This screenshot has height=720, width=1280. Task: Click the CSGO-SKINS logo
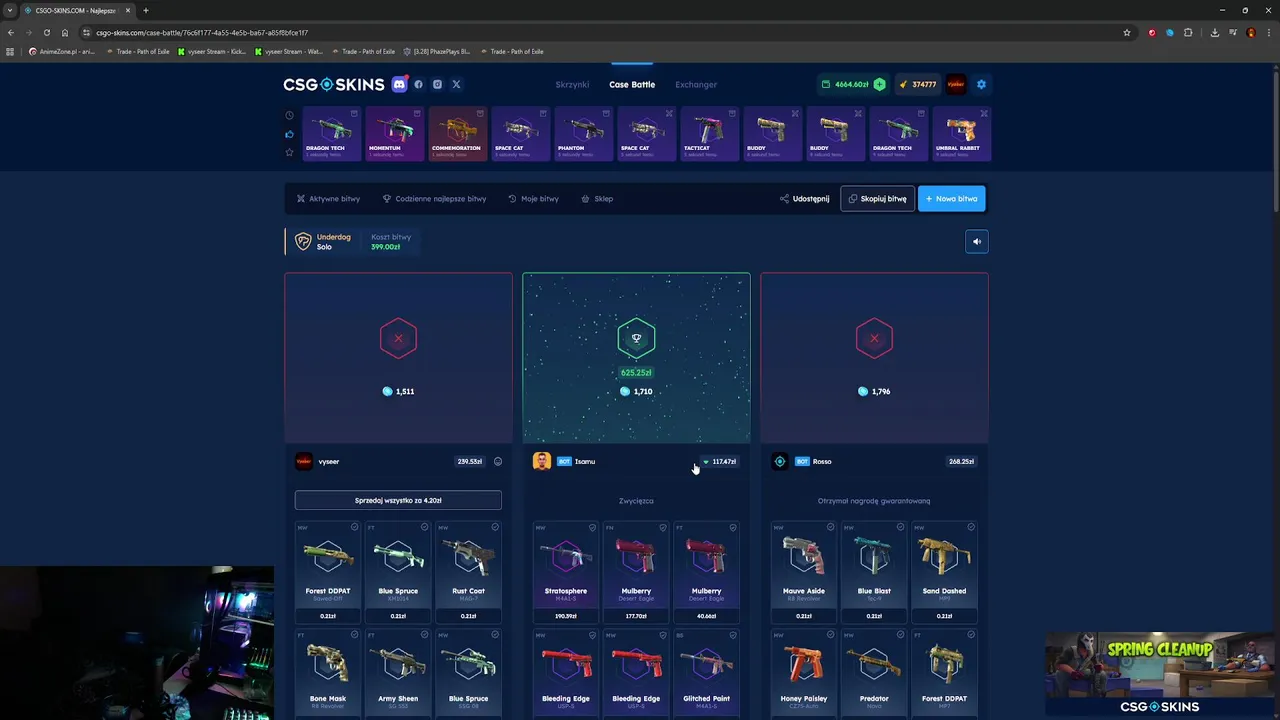tap(334, 84)
